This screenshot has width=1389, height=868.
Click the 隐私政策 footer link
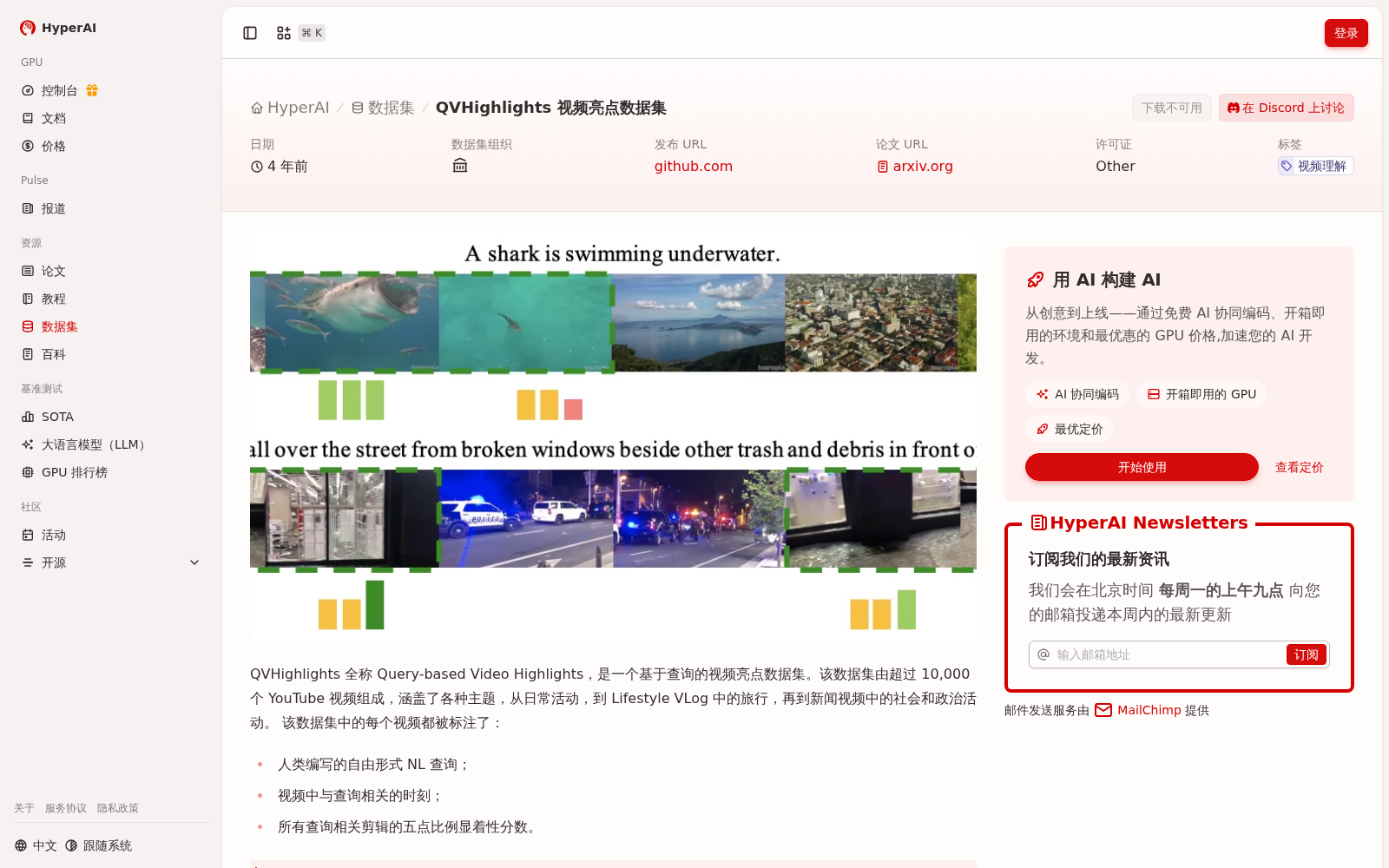point(118,808)
